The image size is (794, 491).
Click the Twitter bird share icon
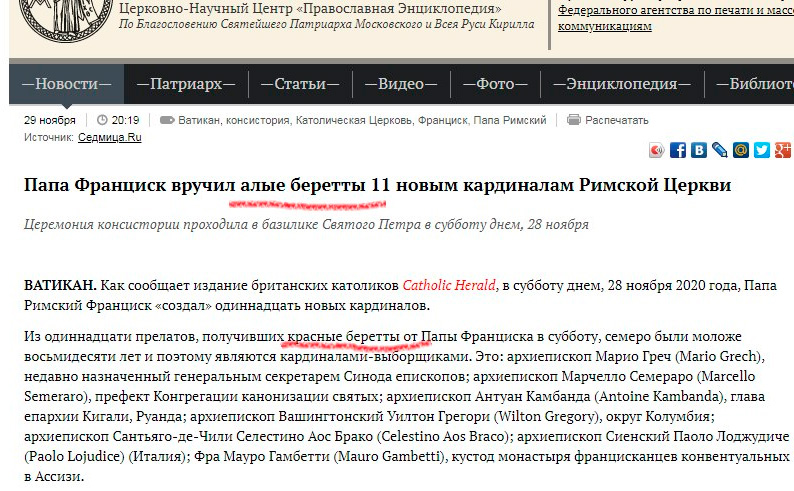click(762, 151)
